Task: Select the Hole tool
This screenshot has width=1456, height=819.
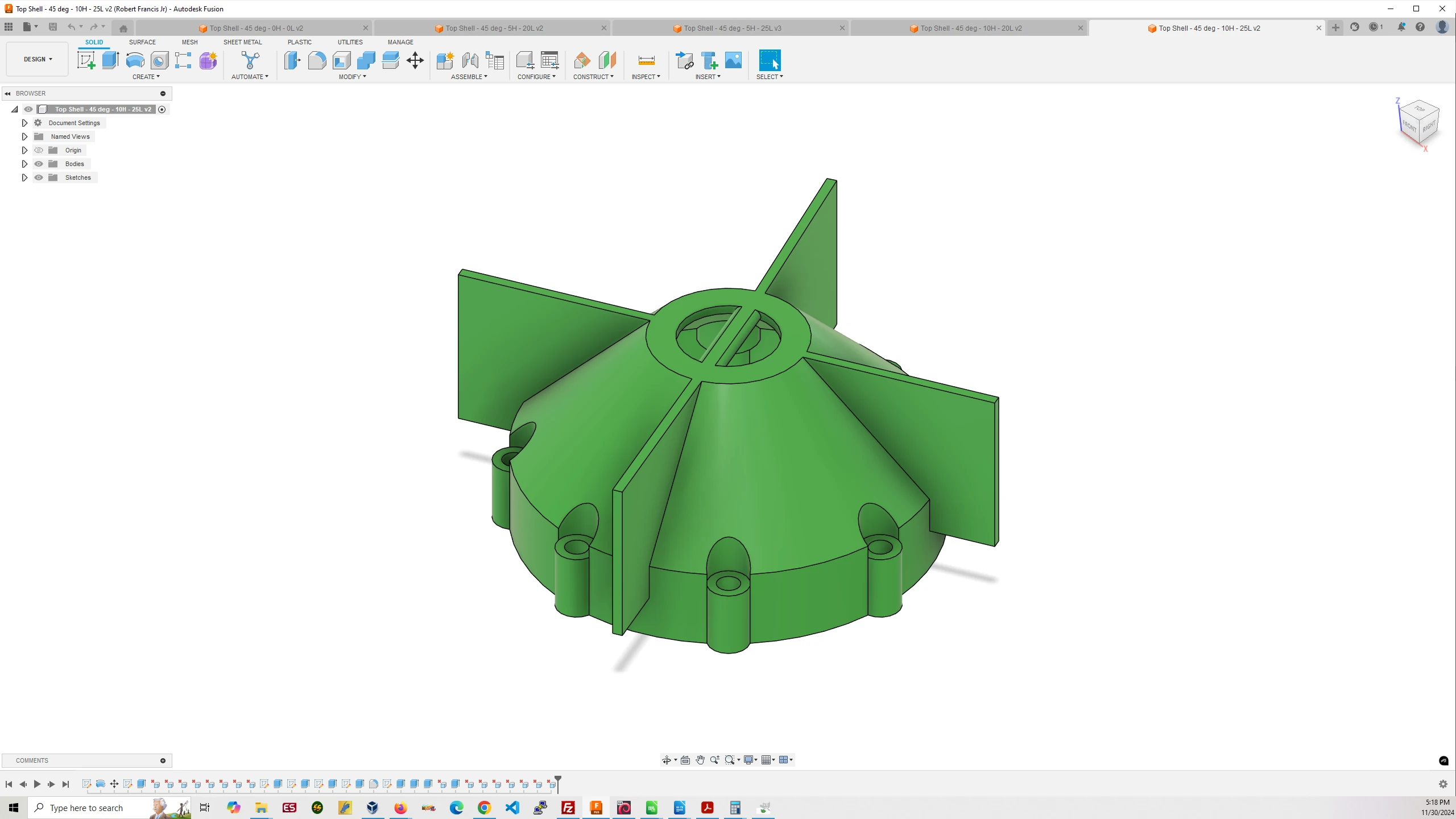Action: click(159, 60)
